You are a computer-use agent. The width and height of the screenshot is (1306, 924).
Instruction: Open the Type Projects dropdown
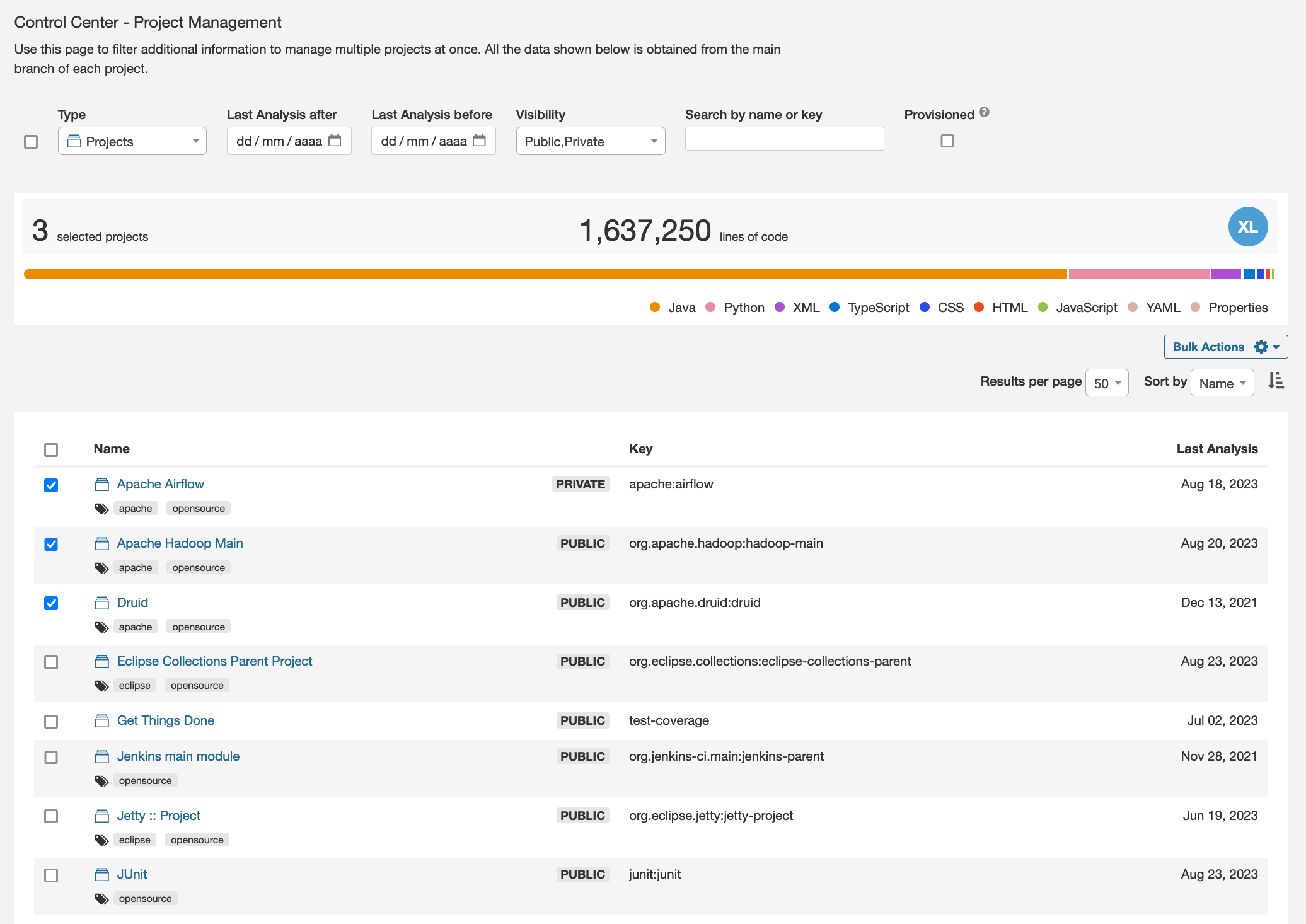pos(132,141)
